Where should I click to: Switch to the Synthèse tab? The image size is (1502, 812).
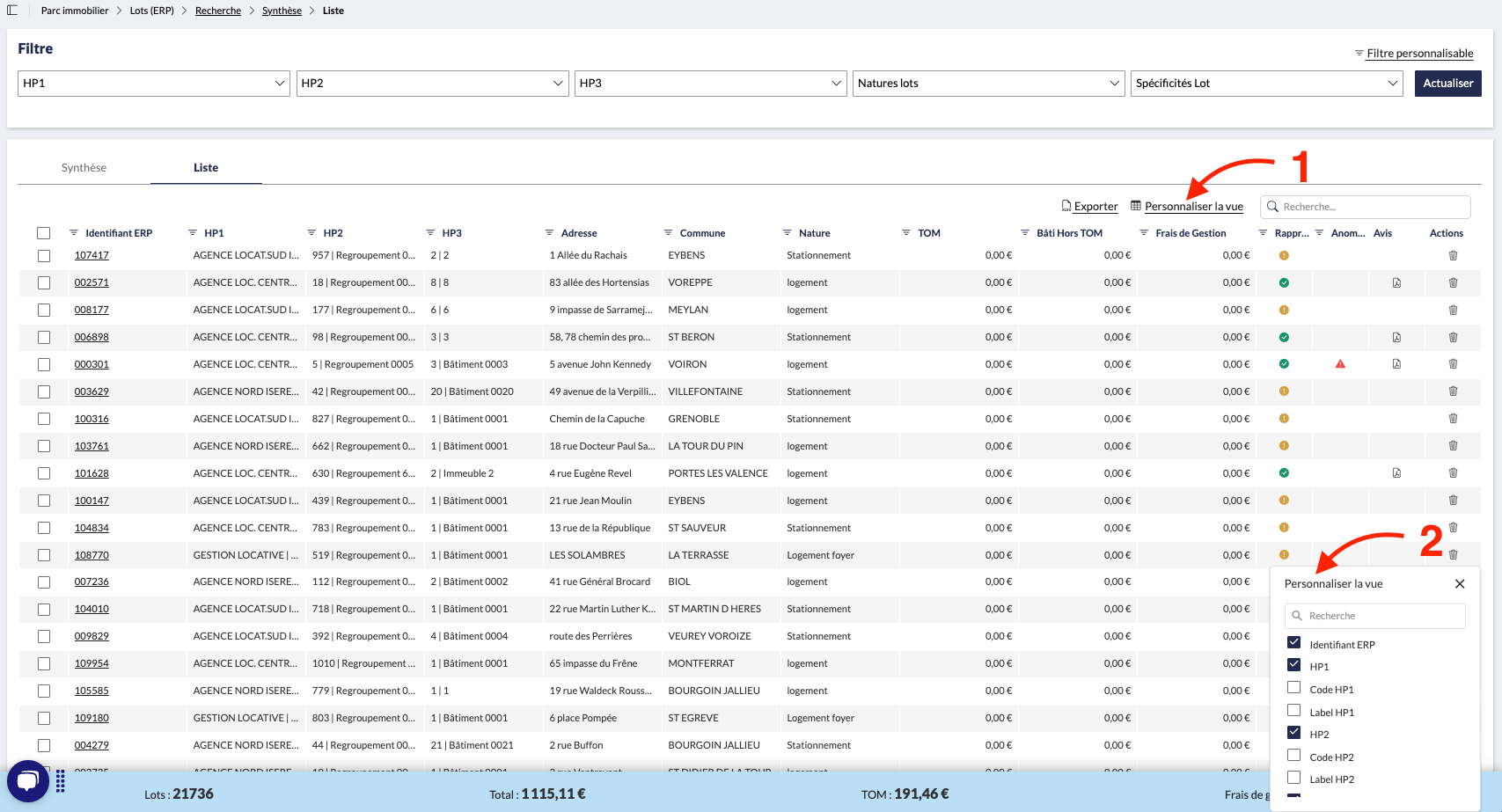click(x=84, y=168)
